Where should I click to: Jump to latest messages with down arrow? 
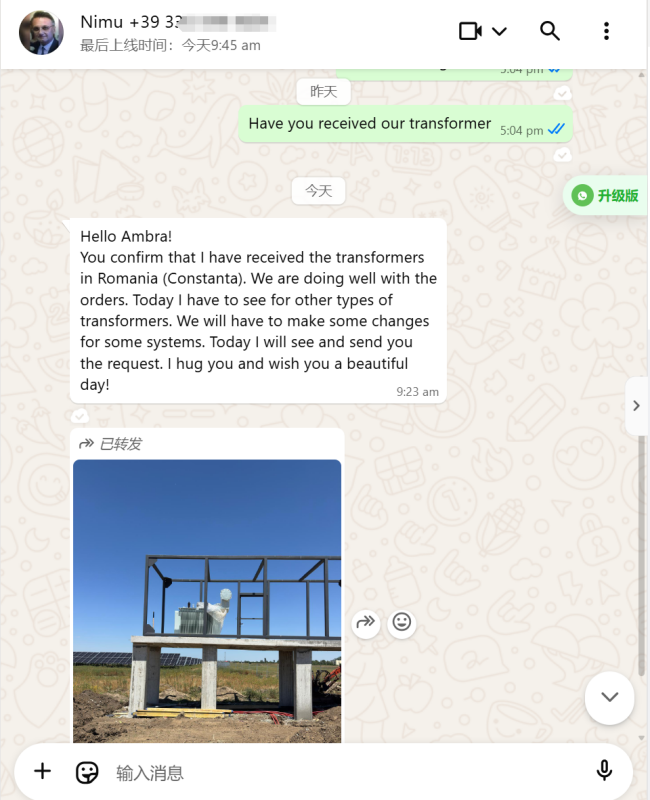point(609,697)
